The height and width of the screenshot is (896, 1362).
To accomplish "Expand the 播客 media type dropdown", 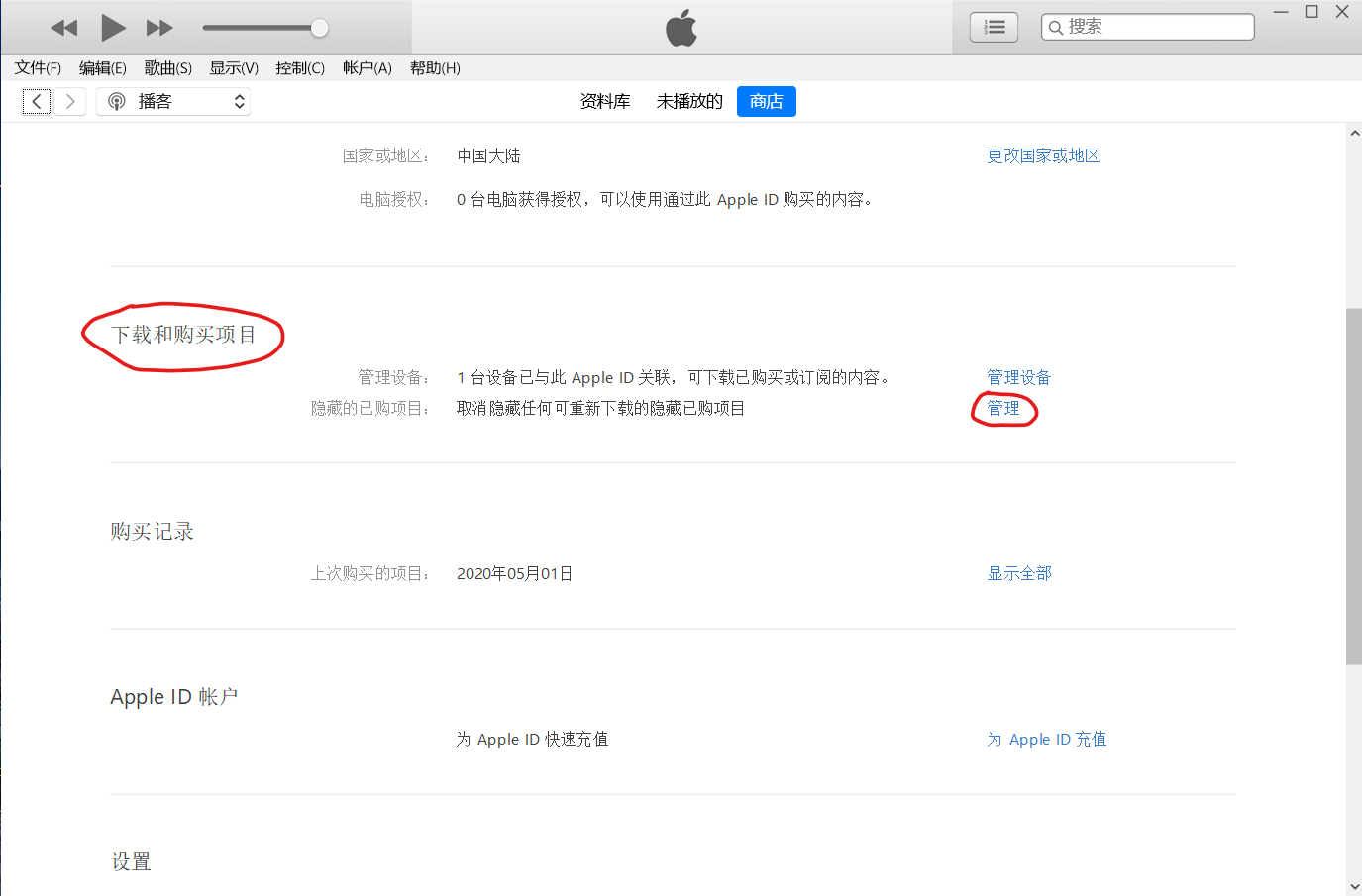I will pos(173,101).
